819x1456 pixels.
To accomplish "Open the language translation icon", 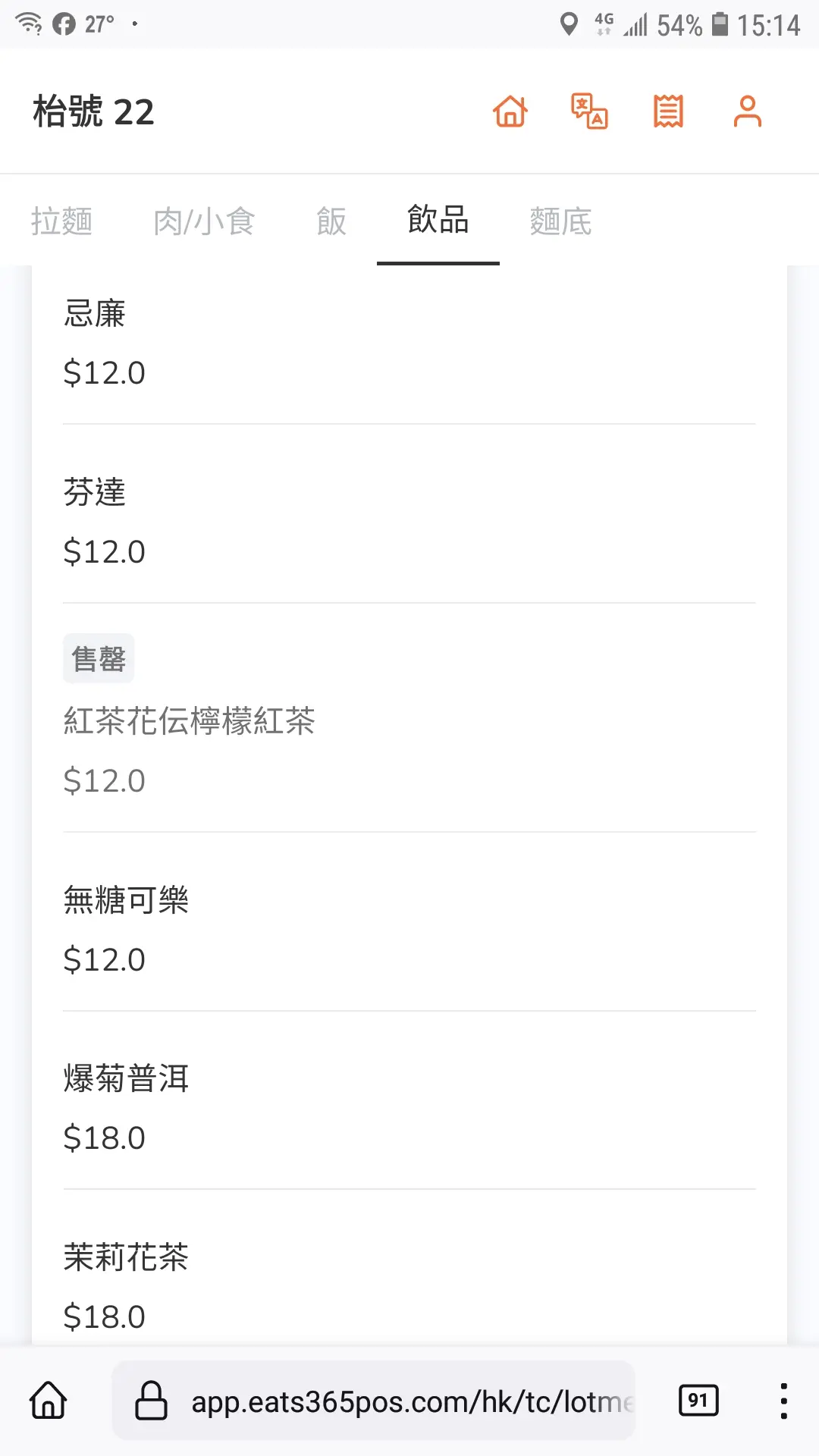I will tap(589, 111).
